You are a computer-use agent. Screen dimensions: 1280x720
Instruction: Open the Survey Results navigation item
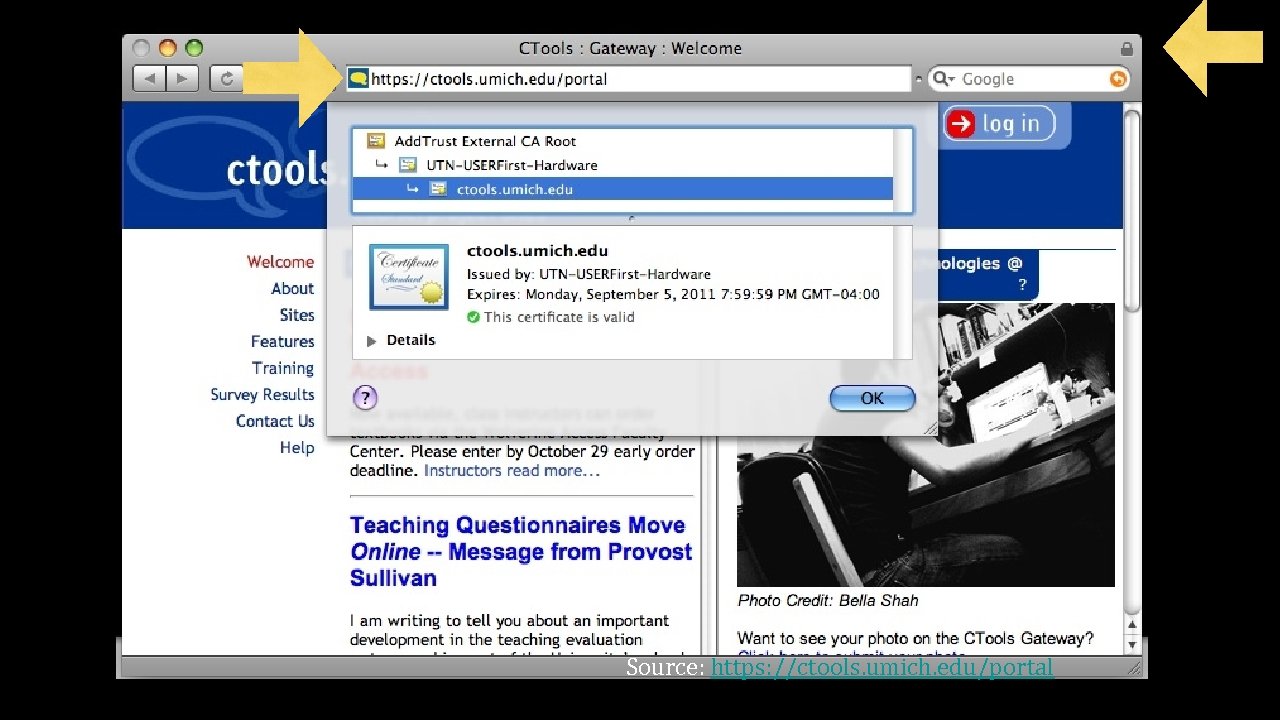click(x=262, y=395)
